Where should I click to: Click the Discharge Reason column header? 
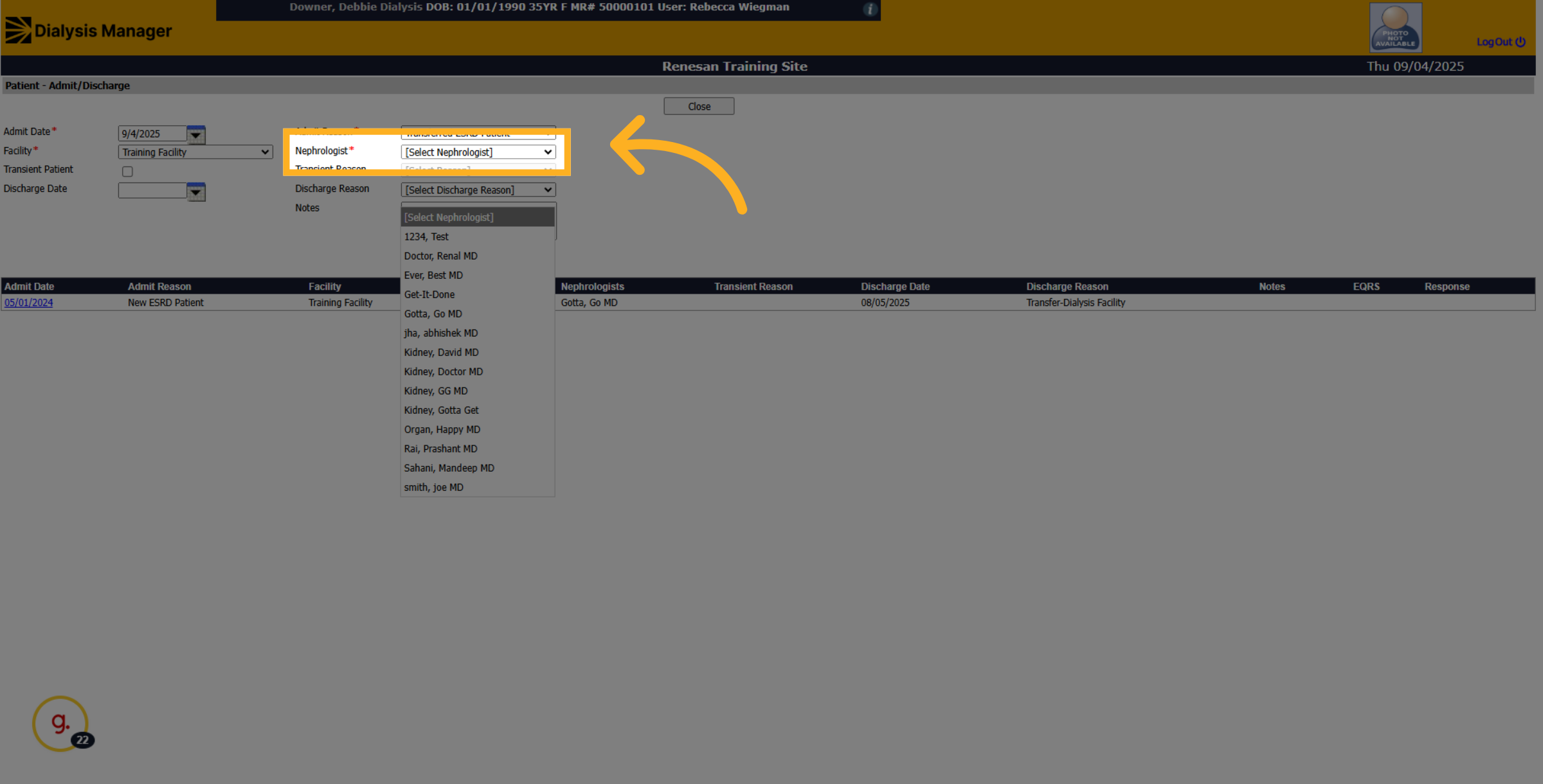(x=1067, y=287)
